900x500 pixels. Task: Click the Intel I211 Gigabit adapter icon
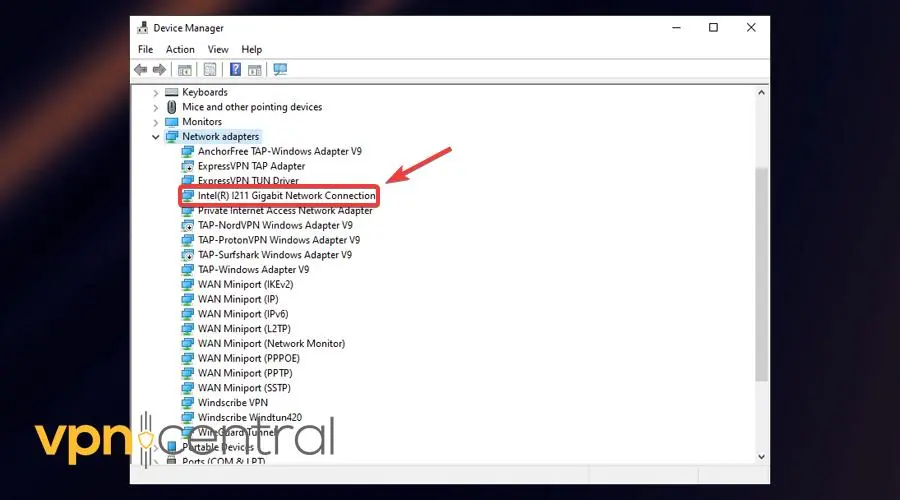[188, 196]
